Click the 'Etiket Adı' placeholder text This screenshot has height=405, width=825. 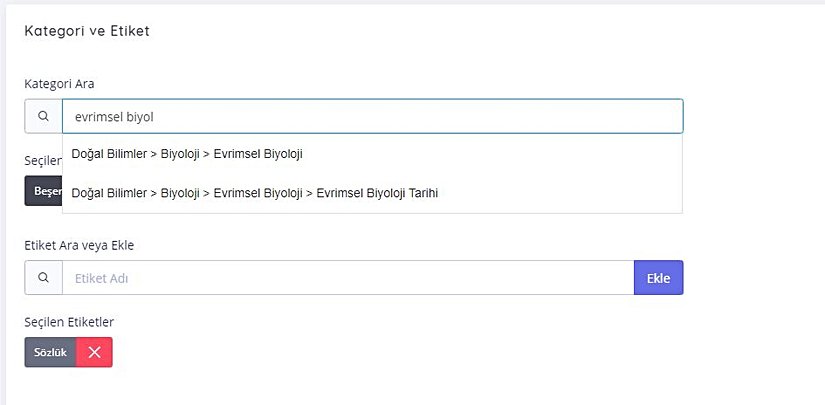(102, 278)
